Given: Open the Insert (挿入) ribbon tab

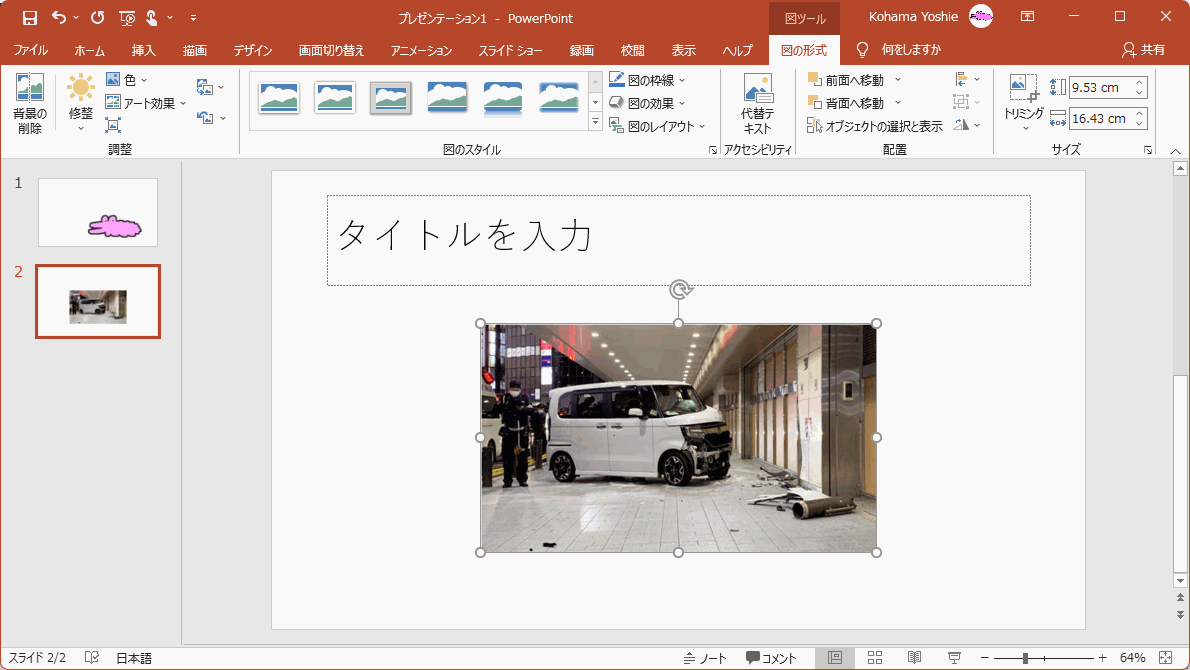Looking at the screenshot, I should [x=143, y=50].
